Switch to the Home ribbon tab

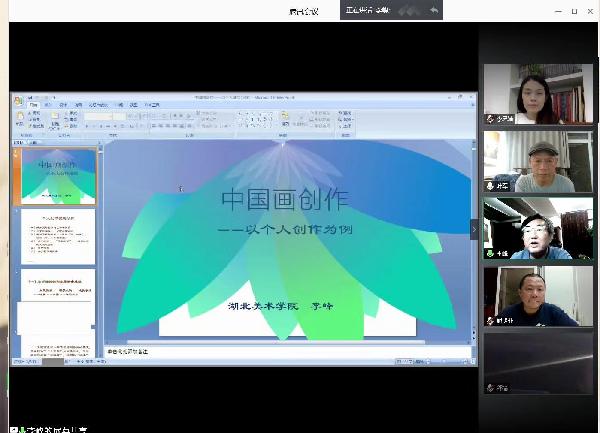click(x=33, y=104)
